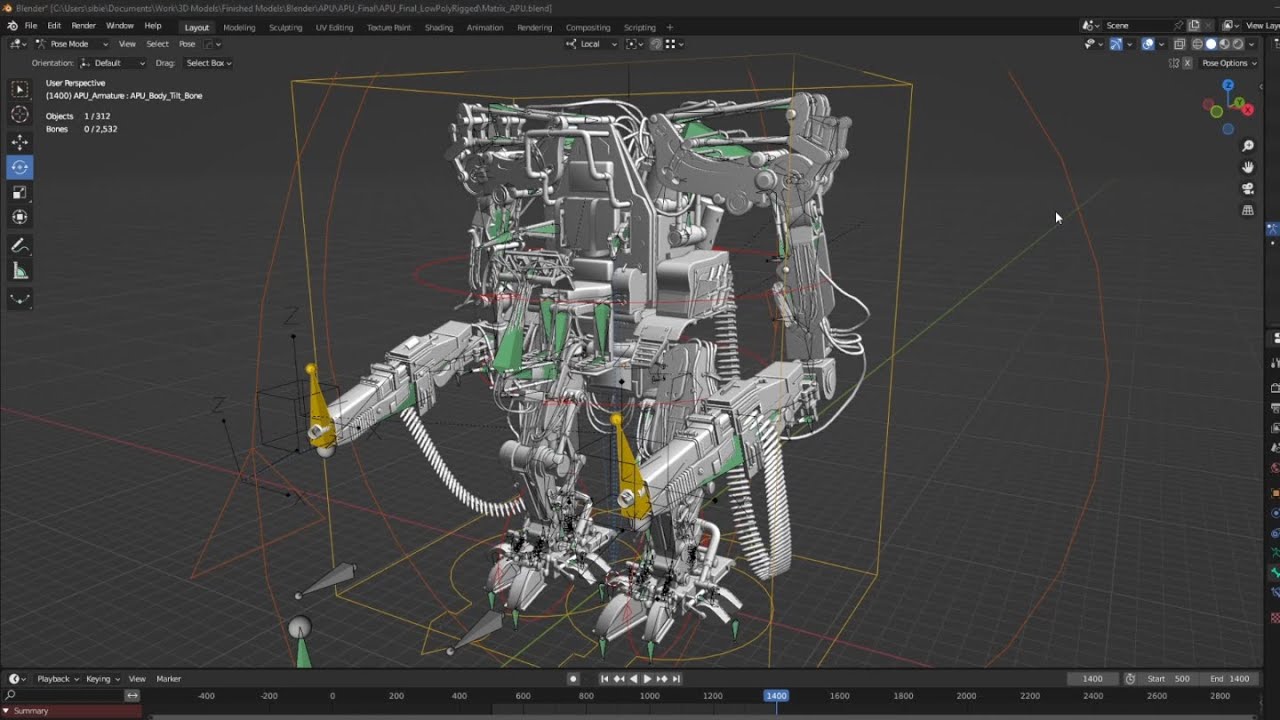Click the red X axis on gizmo
The image size is (1280, 720).
coord(1247,109)
